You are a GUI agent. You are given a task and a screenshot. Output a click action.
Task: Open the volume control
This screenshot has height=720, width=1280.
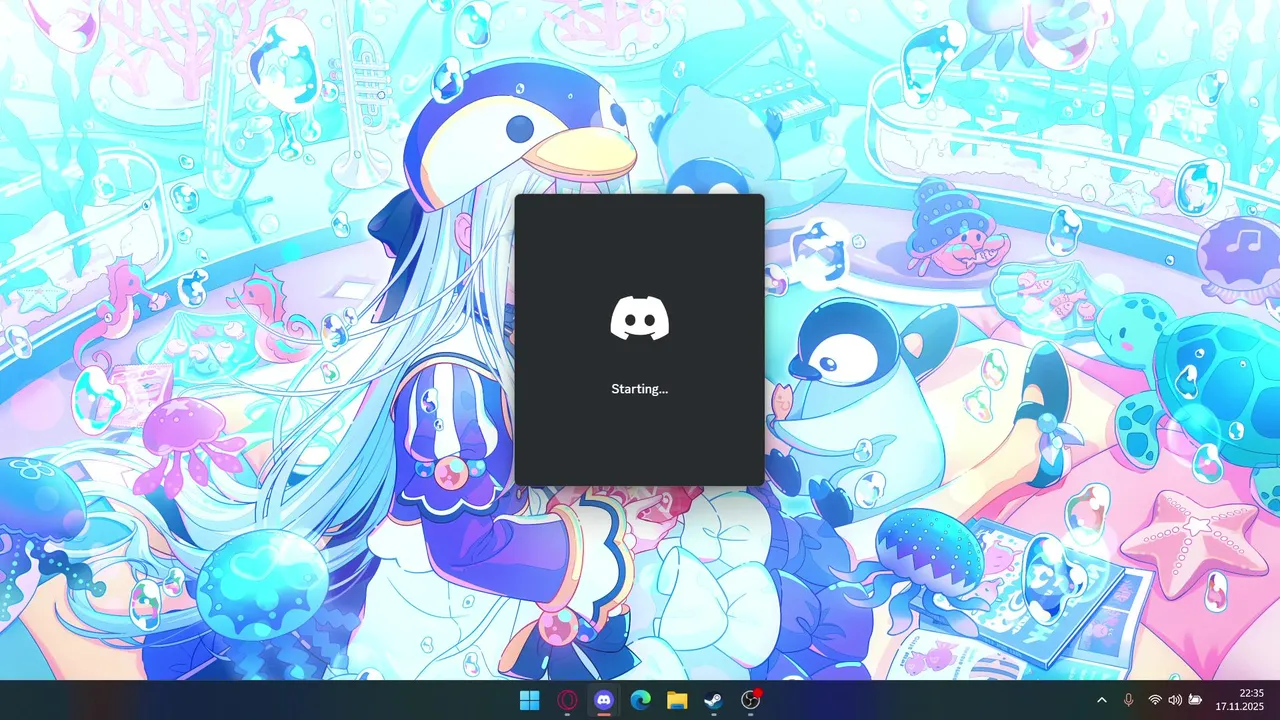pyautogui.click(x=1175, y=700)
